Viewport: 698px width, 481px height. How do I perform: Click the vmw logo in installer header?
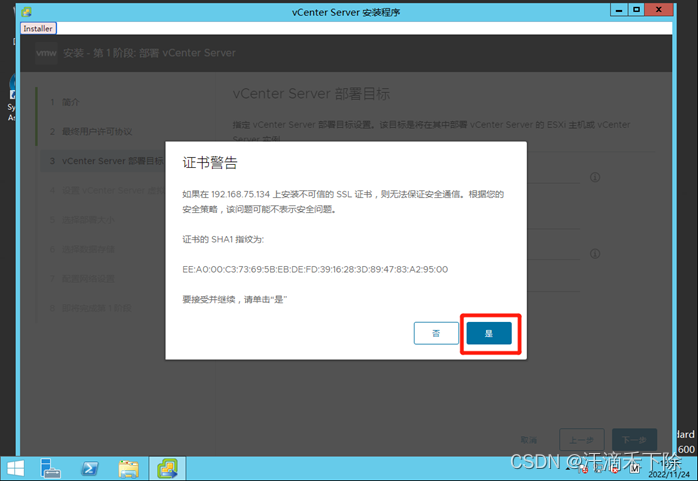click(46, 53)
